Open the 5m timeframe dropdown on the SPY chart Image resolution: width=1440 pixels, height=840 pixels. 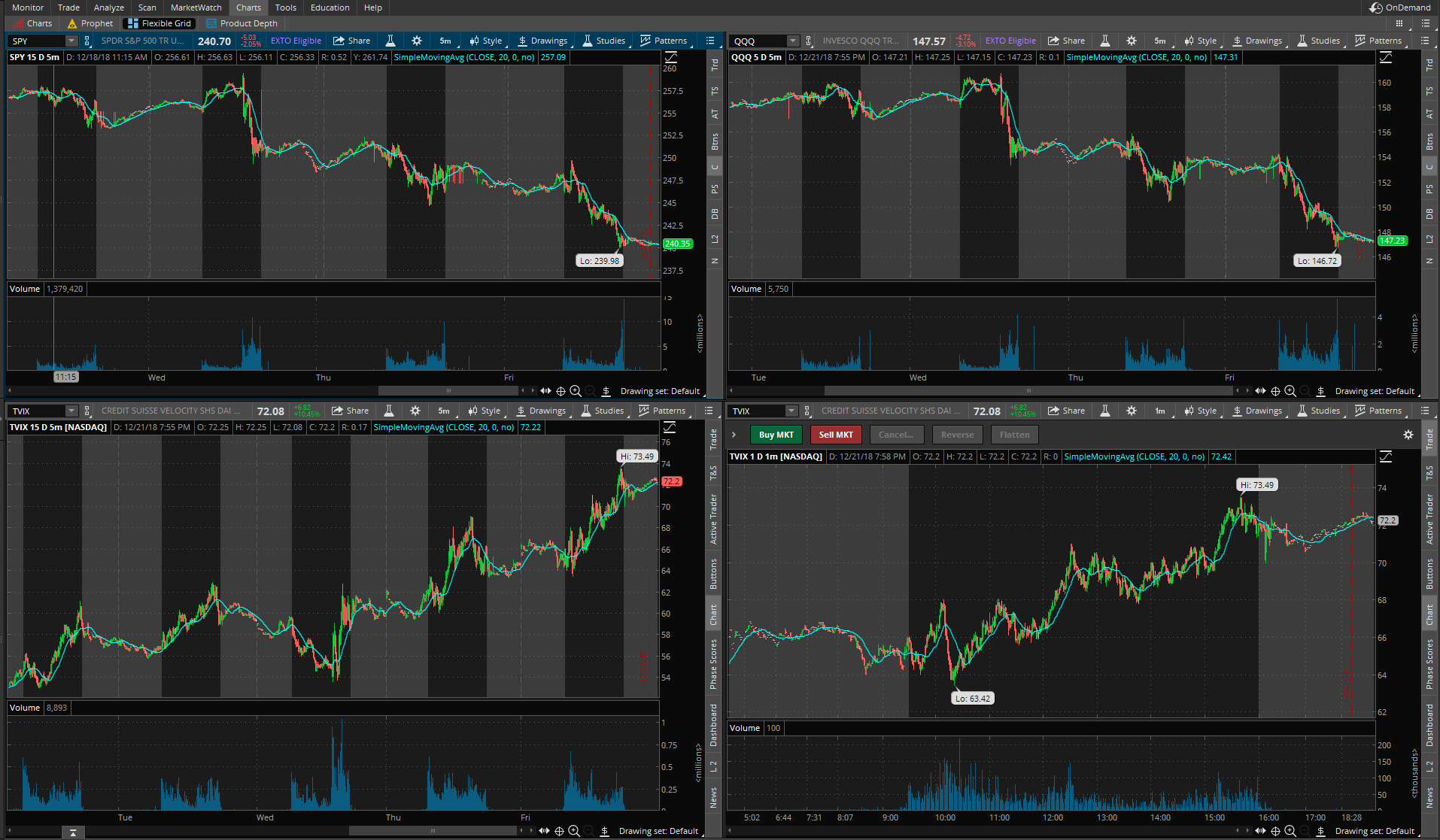tap(445, 41)
